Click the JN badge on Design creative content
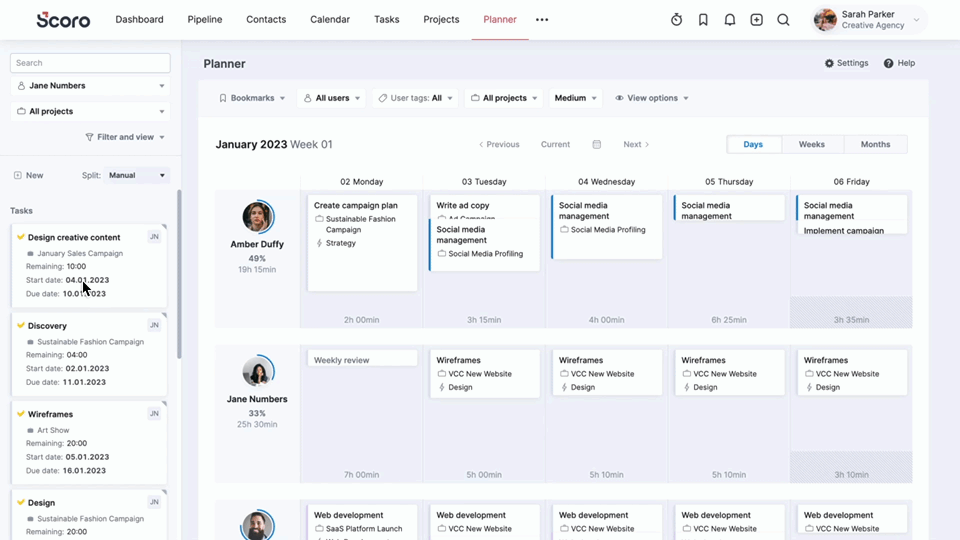Screen dimensions: 960x540 pos(154,236)
